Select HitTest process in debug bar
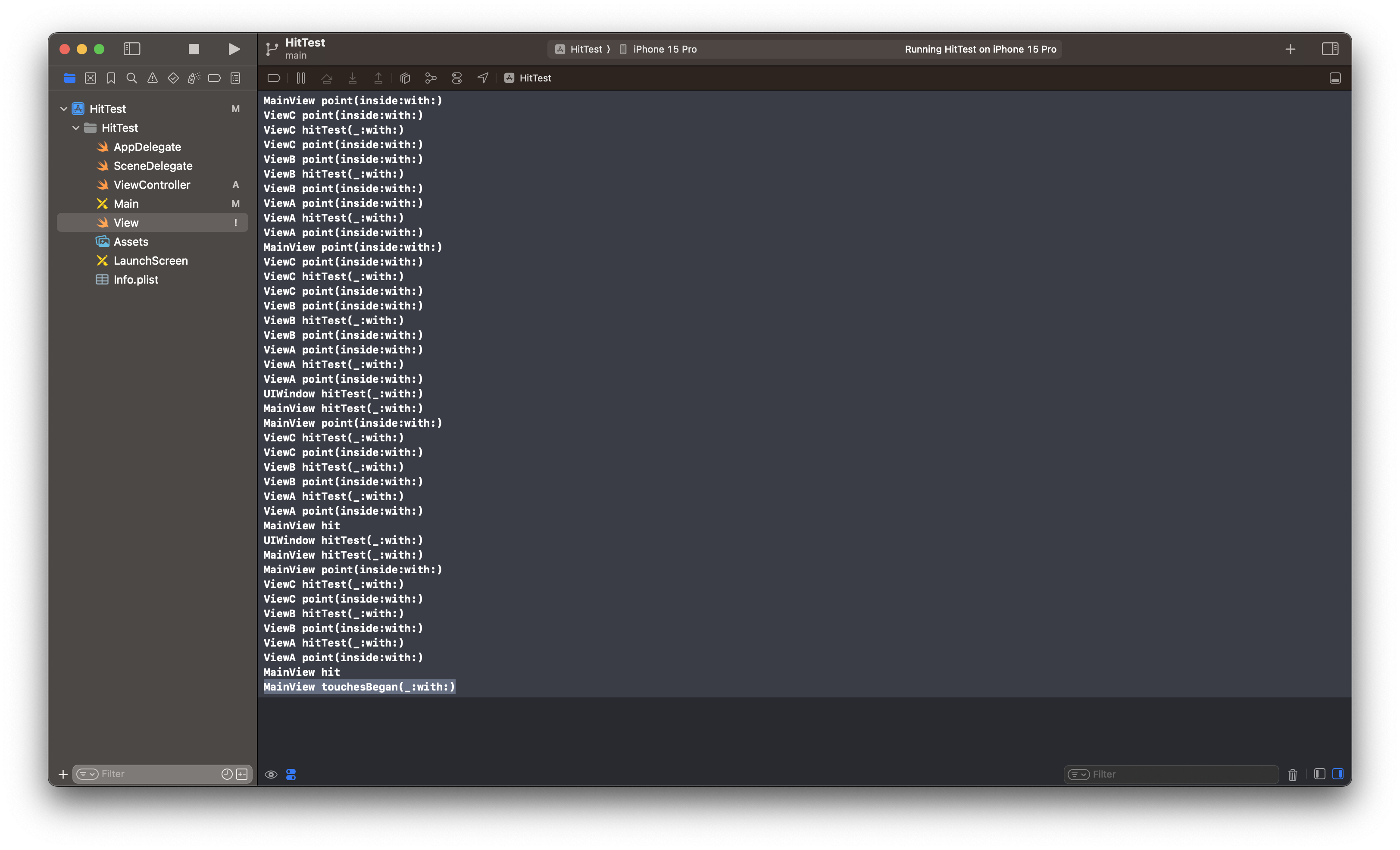 (x=527, y=78)
